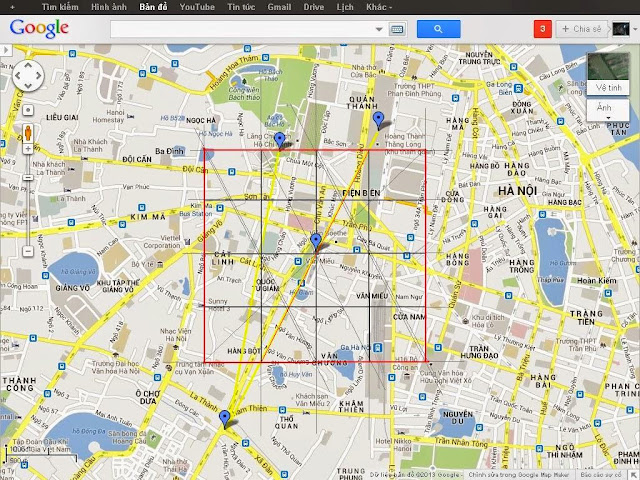Screen dimensions: 640x480
Task: Click the Khách sạn Văn Miếu 2 label
Action: click(x=313, y=400)
